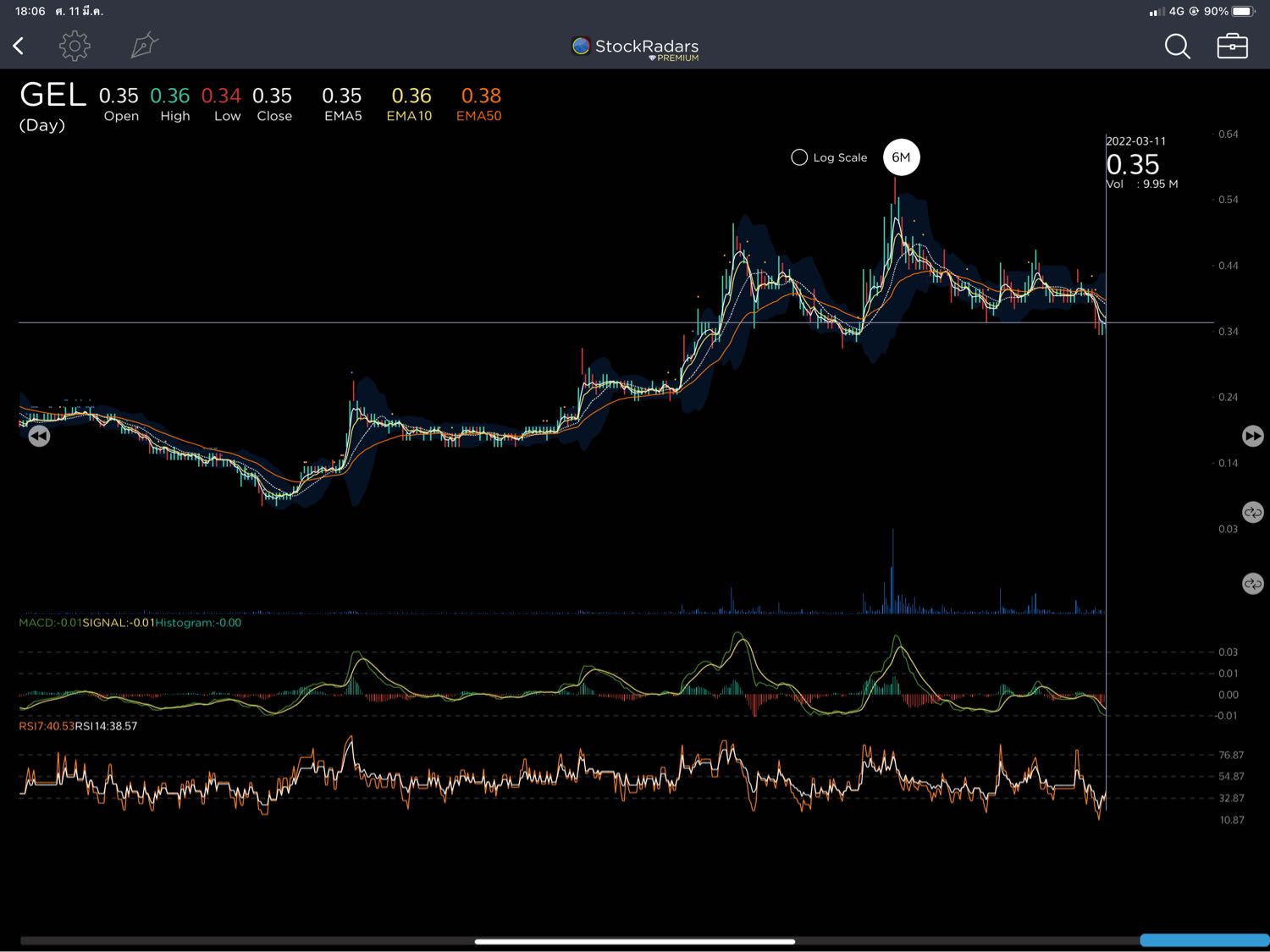
Task: Rewind the chart to earlier dates
Action: click(x=39, y=436)
